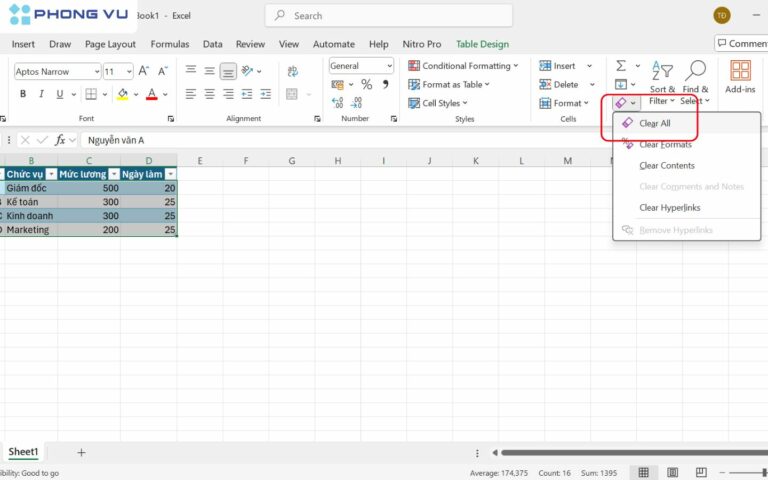Open Format as Table gallery
The image size is (768, 480).
449,85
